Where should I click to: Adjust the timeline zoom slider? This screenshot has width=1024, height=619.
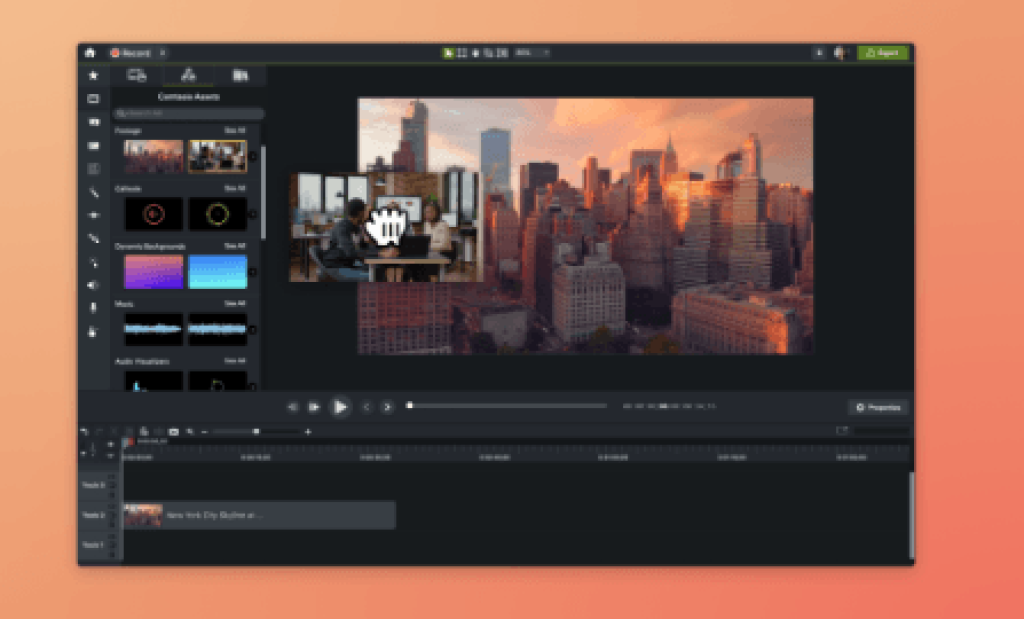(x=255, y=431)
